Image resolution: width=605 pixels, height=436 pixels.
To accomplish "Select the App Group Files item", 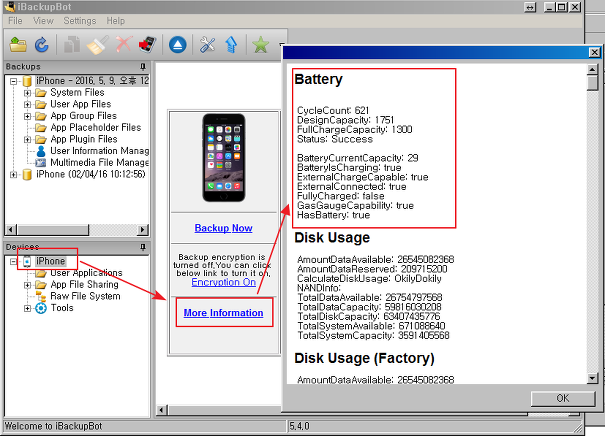I will [83, 116].
